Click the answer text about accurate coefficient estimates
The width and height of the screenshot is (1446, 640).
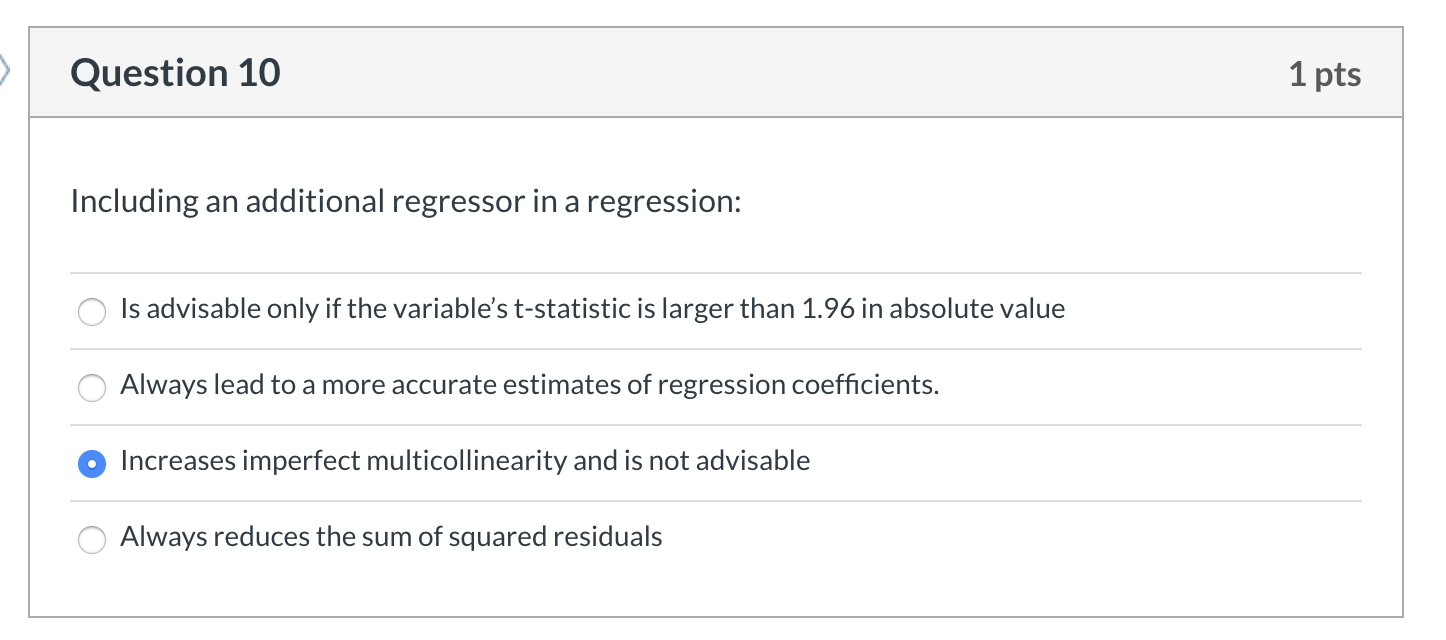click(x=529, y=385)
